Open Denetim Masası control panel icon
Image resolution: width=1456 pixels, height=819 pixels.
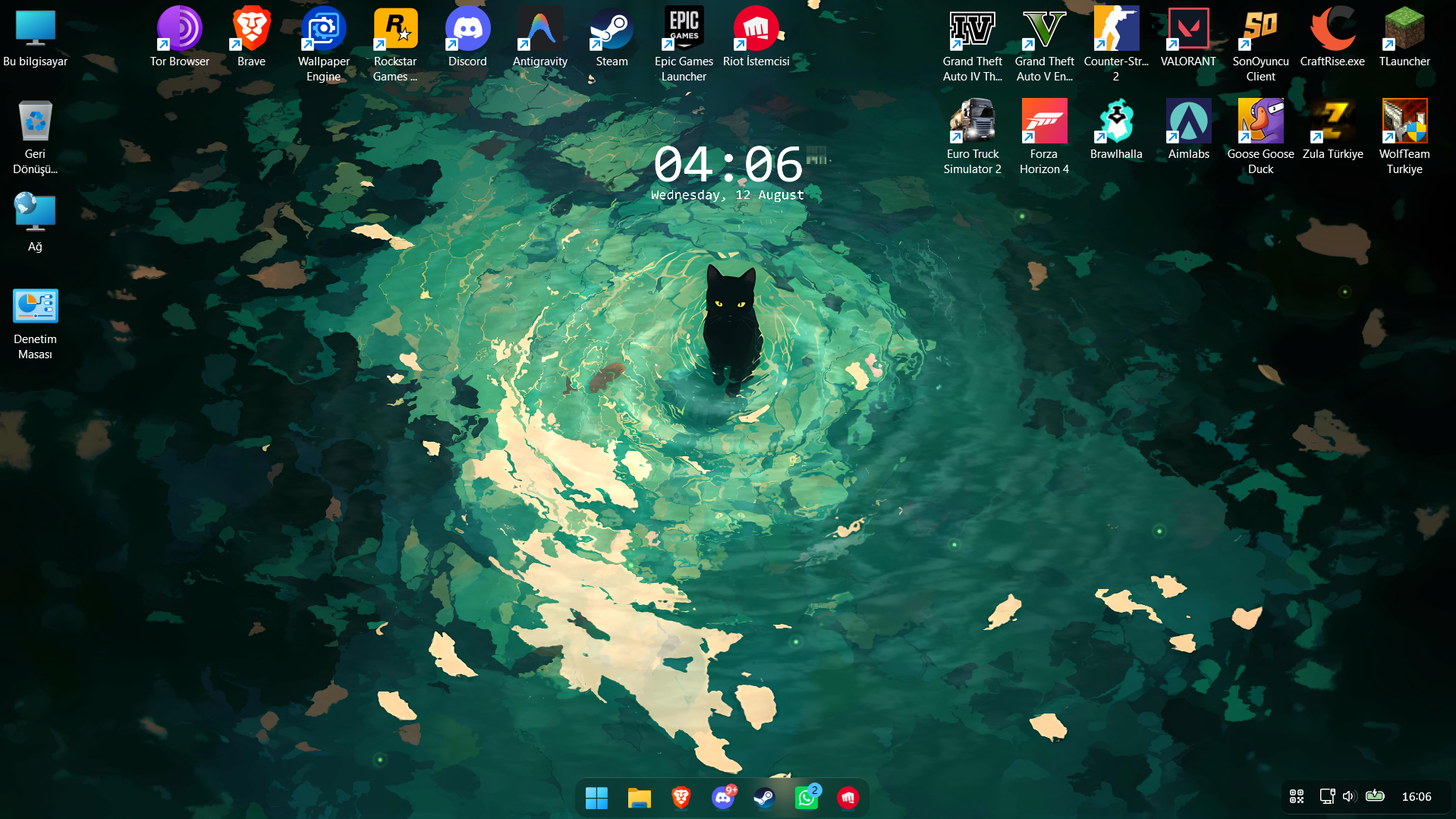click(36, 323)
